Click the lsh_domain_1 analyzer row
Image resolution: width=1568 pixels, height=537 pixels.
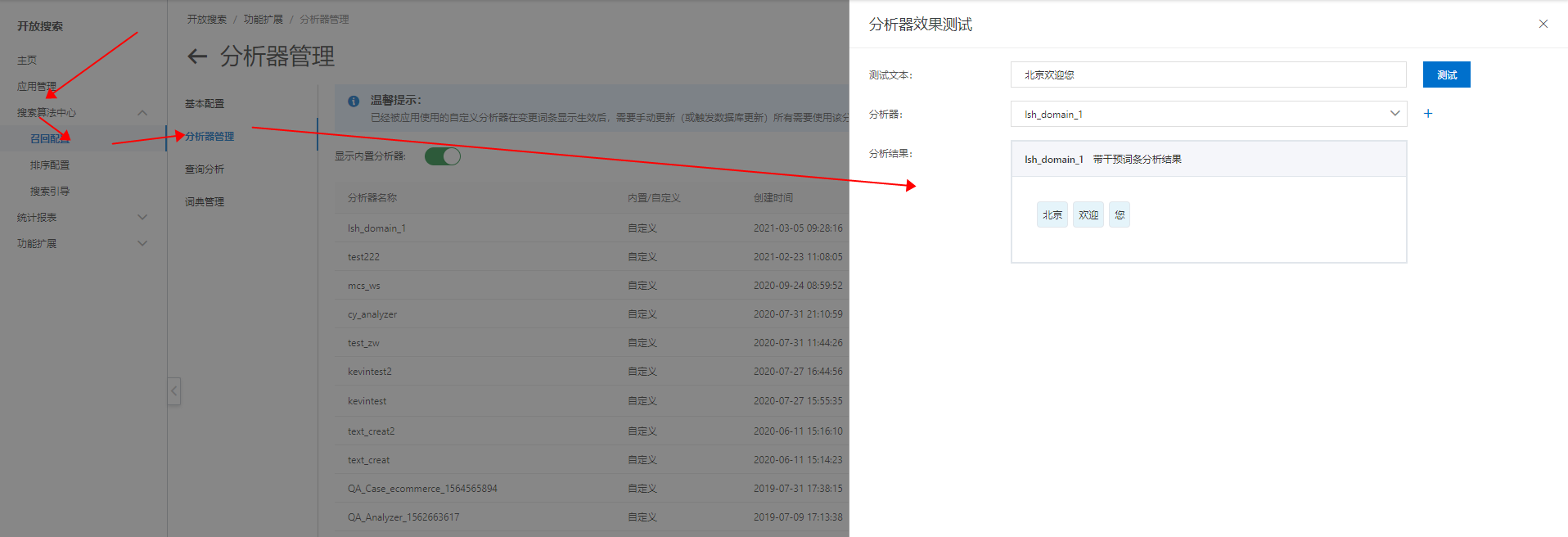pyautogui.click(x=592, y=228)
